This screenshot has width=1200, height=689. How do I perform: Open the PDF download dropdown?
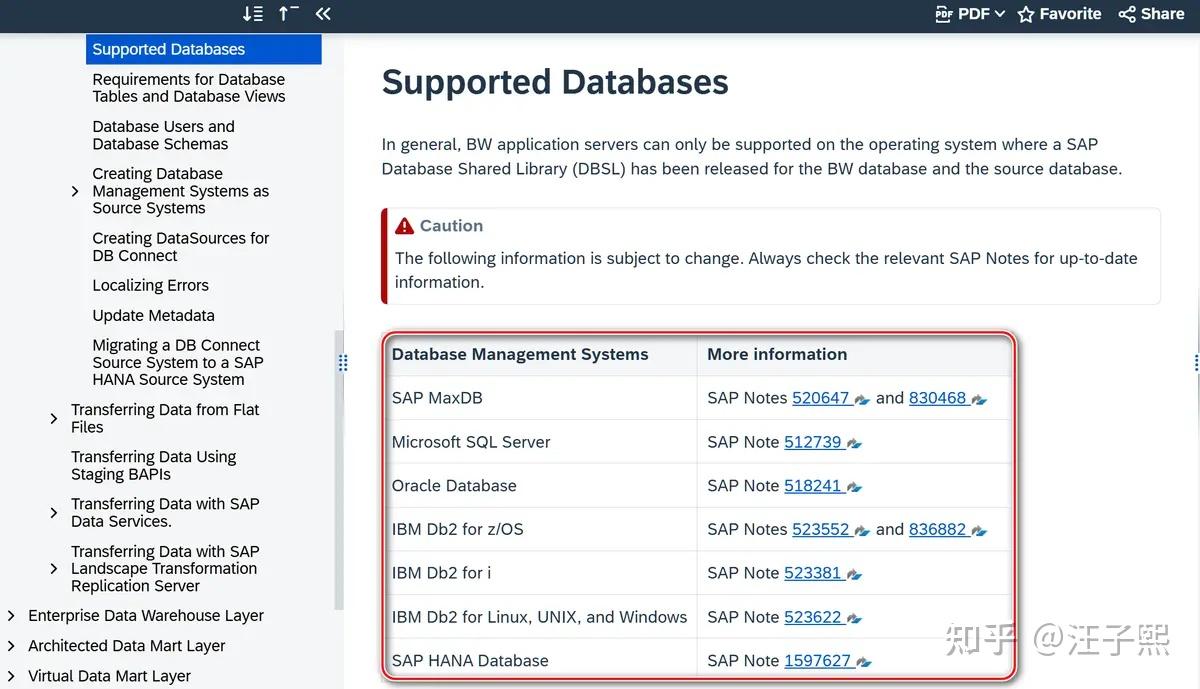(x=970, y=14)
